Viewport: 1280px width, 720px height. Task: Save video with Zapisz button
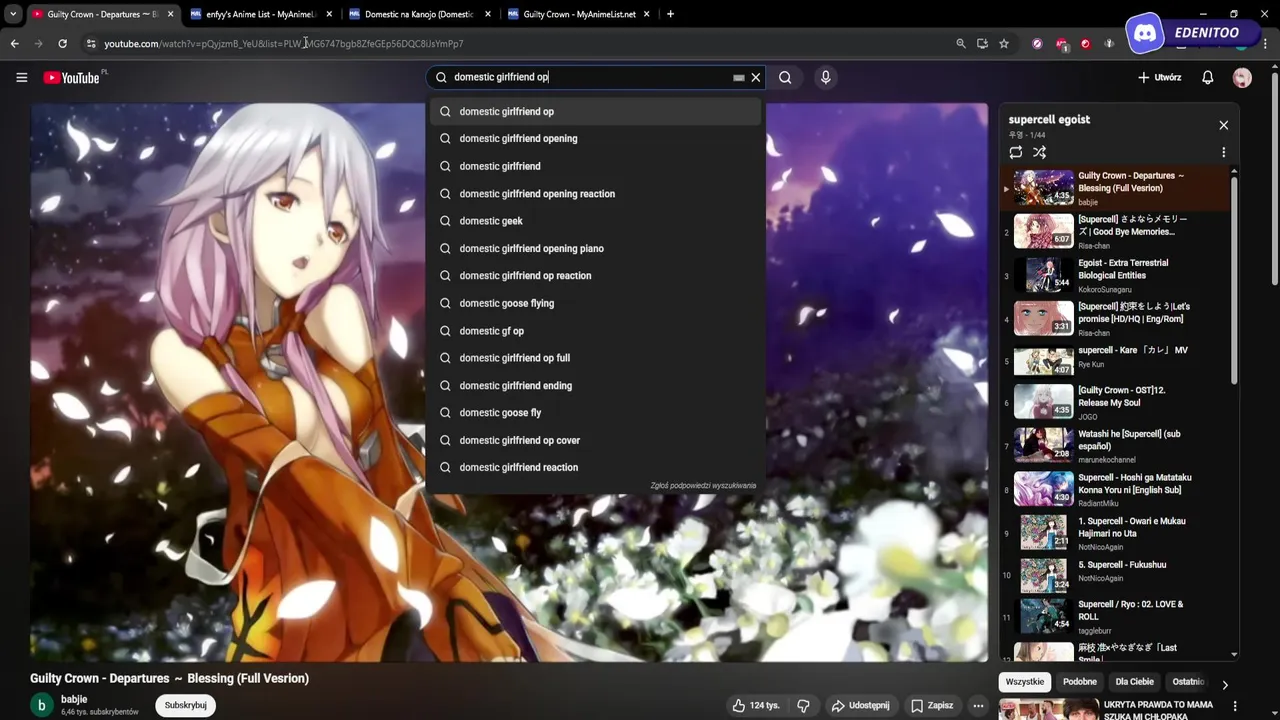tap(931, 705)
